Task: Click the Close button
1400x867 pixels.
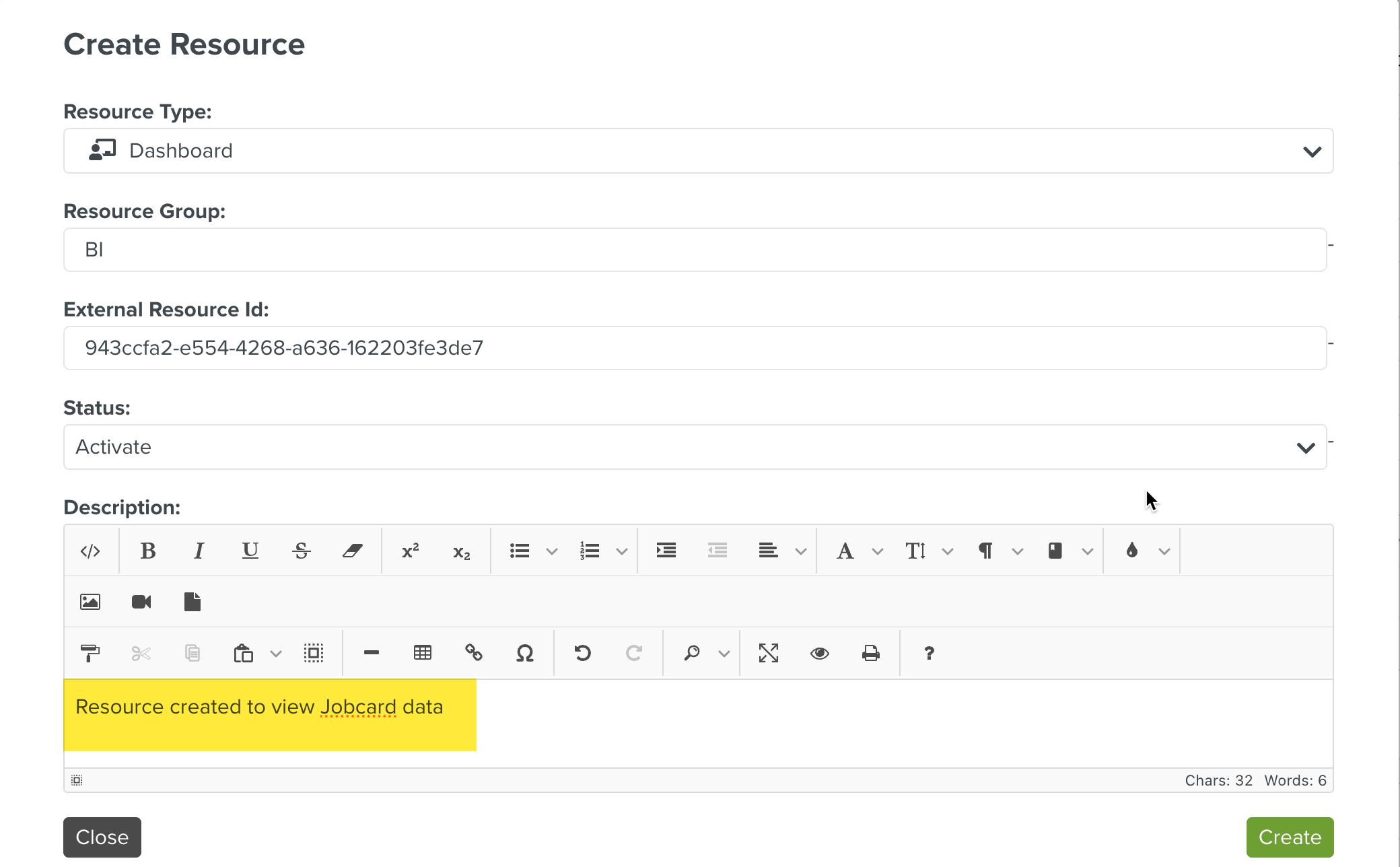Action: click(x=102, y=837)
